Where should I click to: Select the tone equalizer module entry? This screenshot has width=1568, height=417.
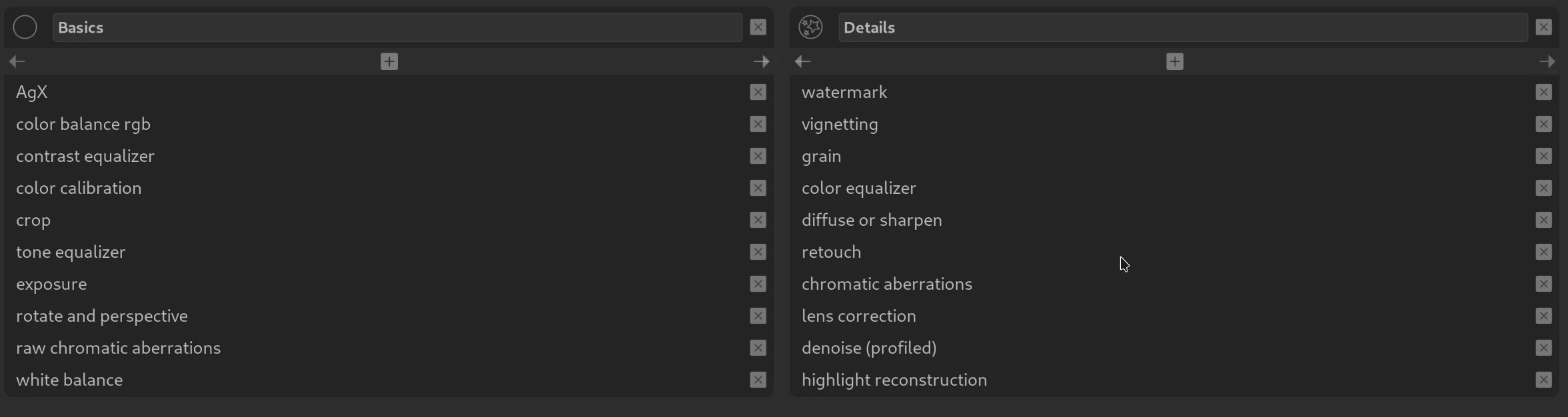(71, 252)
